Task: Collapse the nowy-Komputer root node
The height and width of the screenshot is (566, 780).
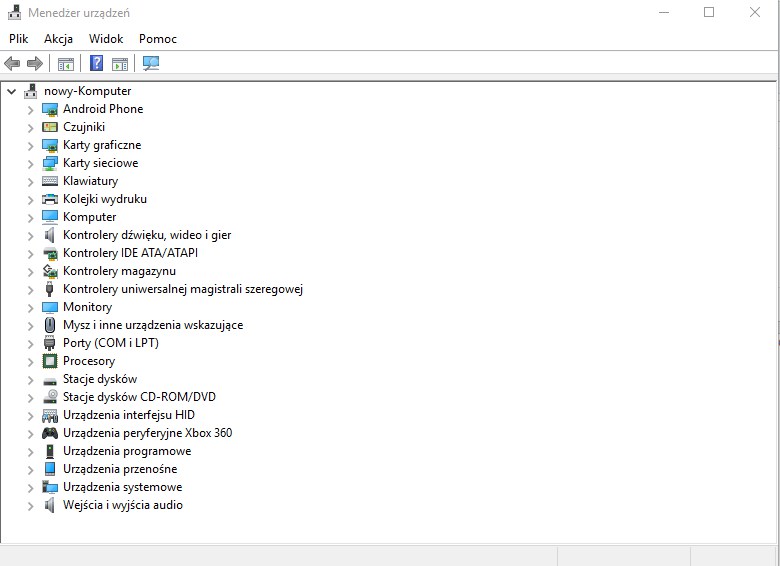Action: pyautogui.click(x=11, y=92)
